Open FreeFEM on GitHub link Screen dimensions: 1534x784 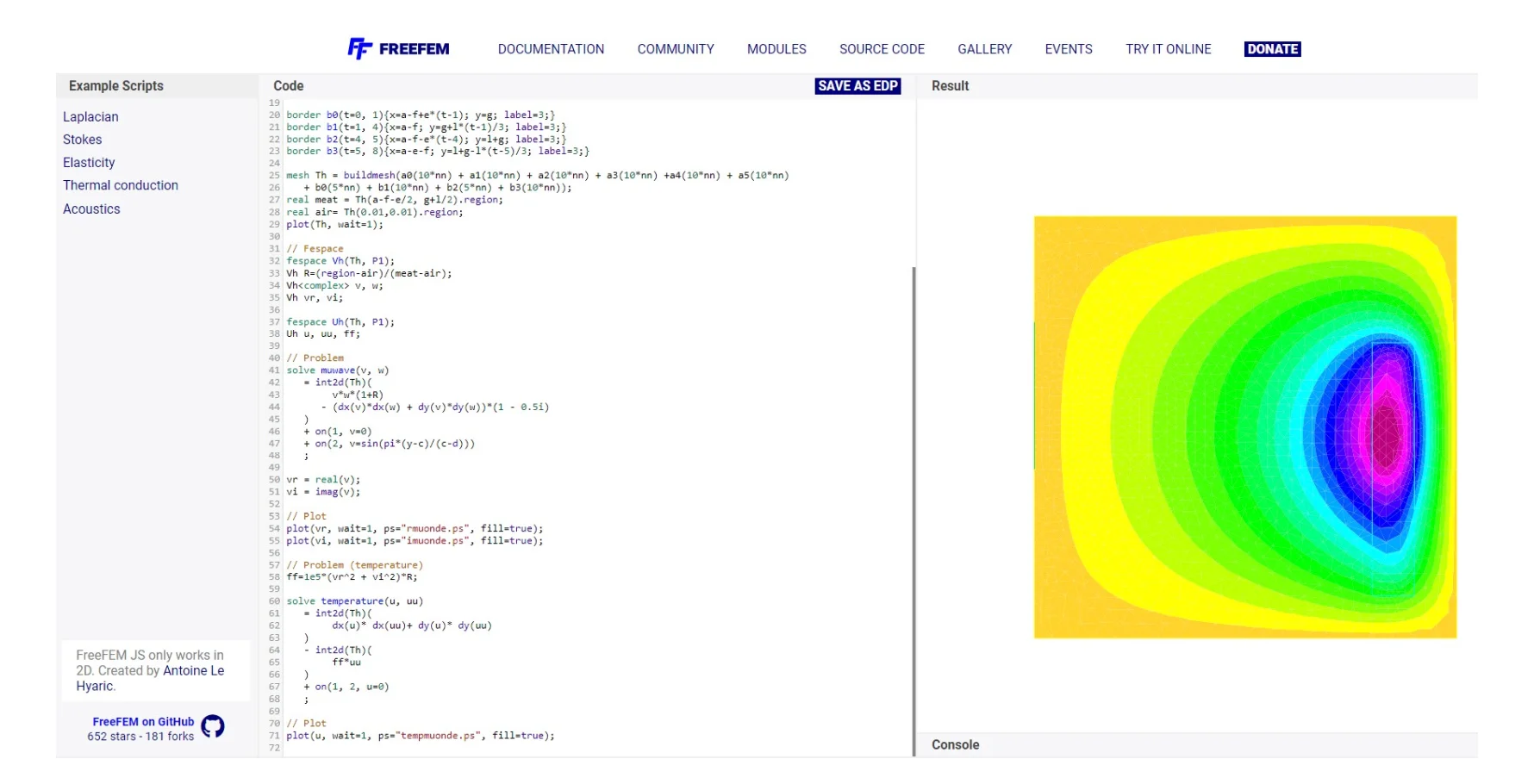coord(143,722)
